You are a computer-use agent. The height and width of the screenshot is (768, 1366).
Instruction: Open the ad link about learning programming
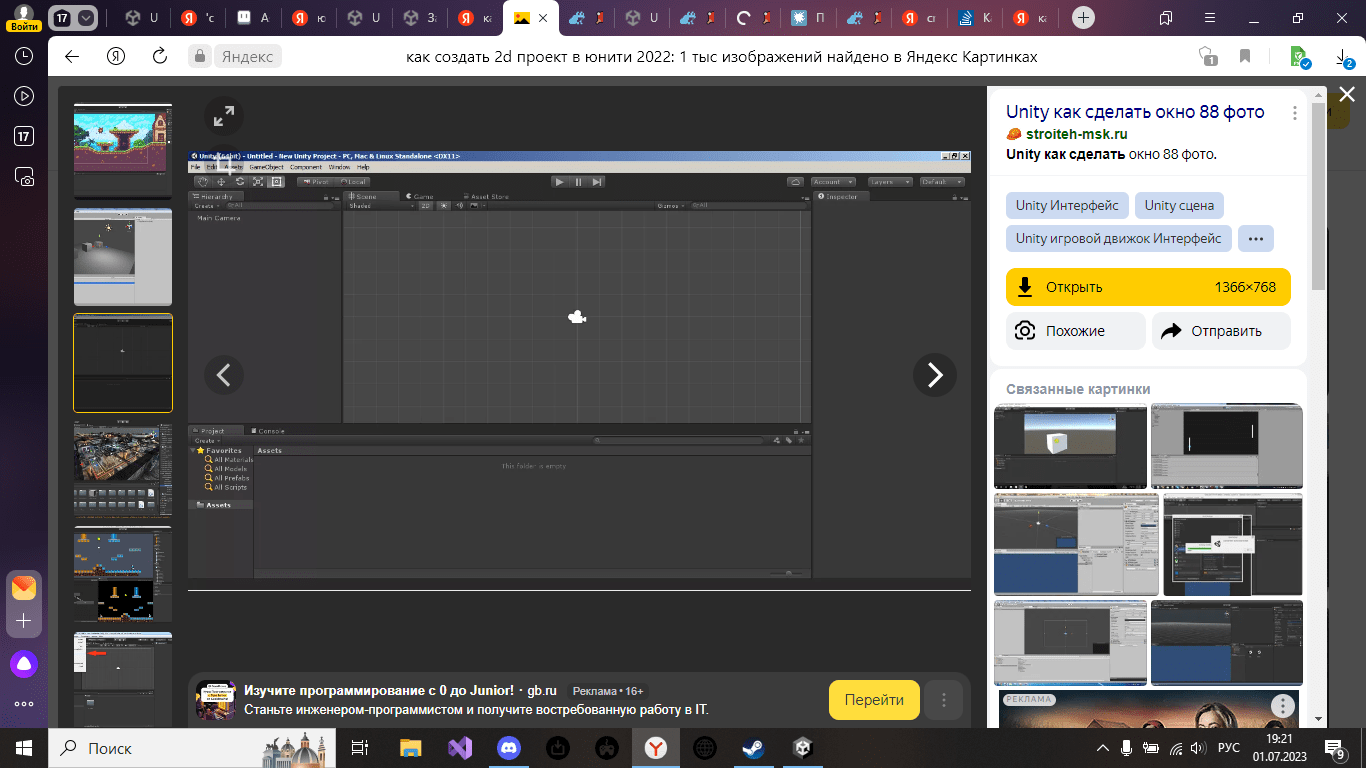379,691
